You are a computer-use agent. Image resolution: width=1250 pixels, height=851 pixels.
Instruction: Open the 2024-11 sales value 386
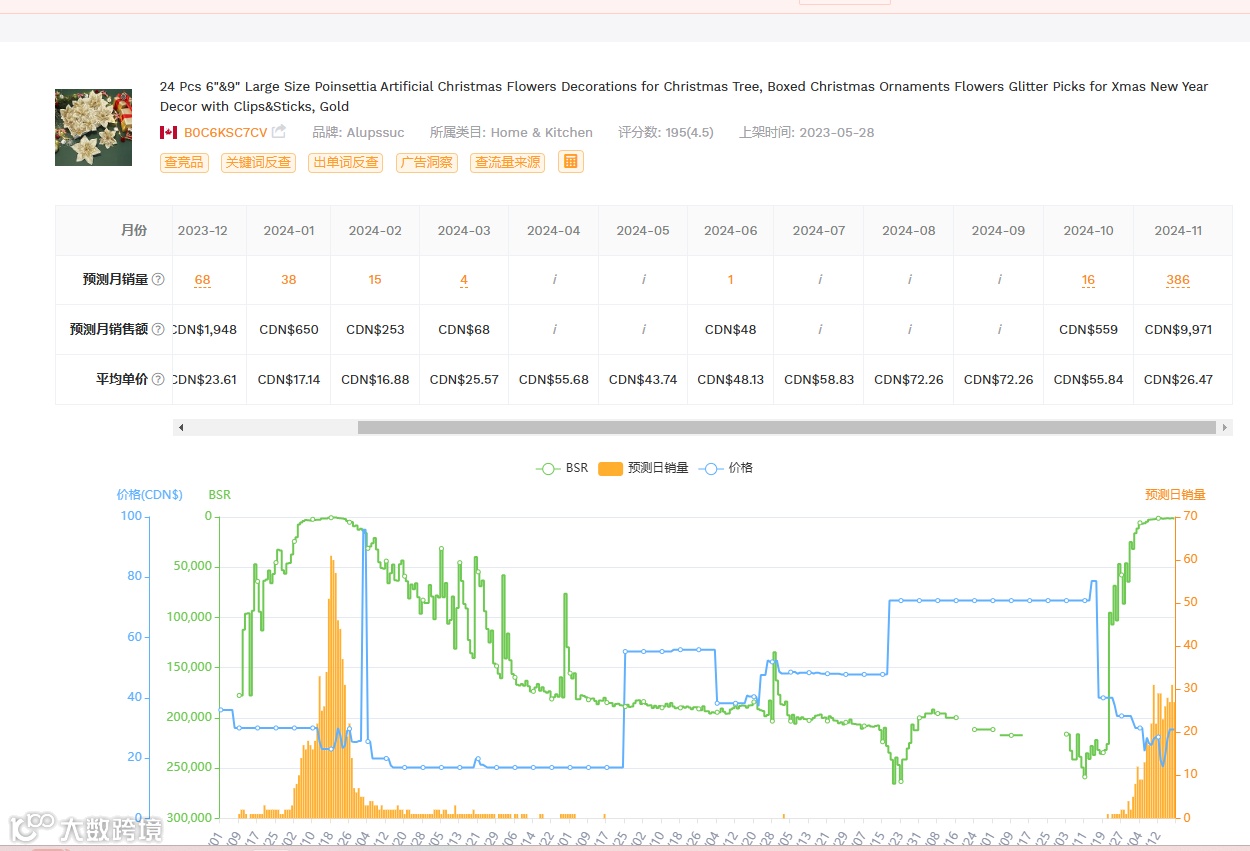1178,280
